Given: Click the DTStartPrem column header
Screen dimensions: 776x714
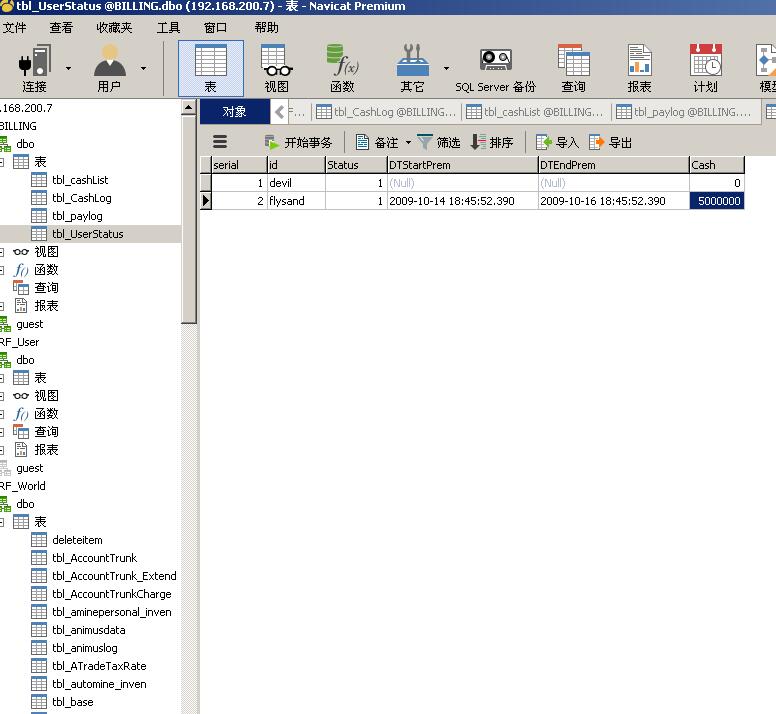Looking at the screenshot, I should [x=461, y=165].
